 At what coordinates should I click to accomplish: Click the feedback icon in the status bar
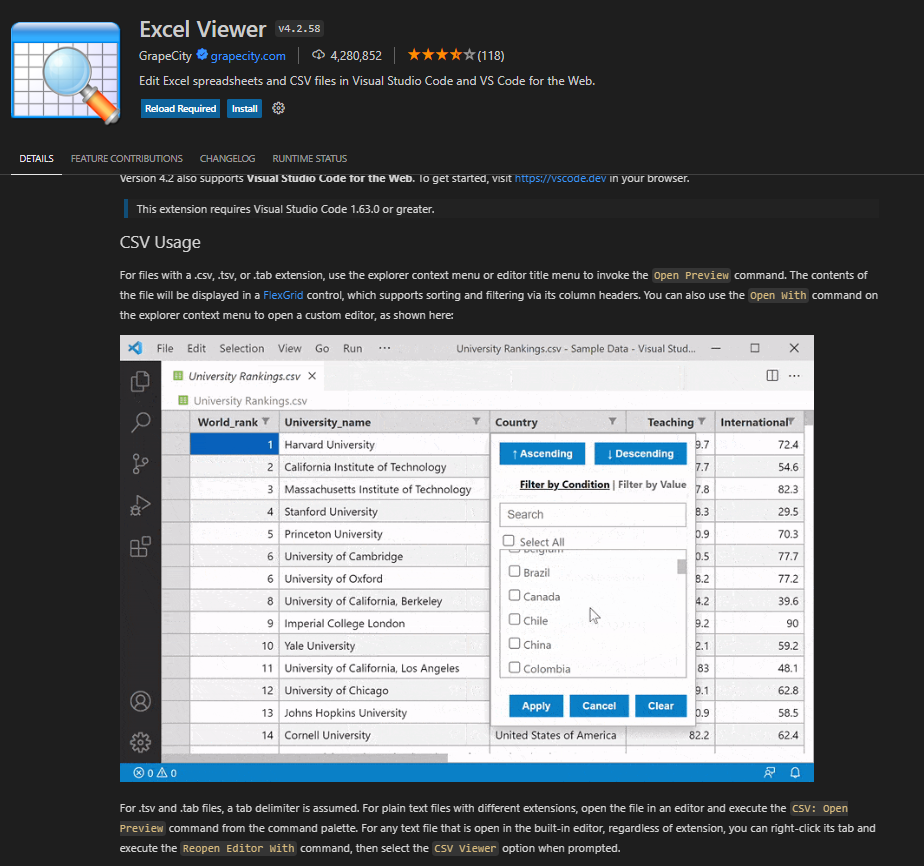pyautogui.click(x=770, y=772)
